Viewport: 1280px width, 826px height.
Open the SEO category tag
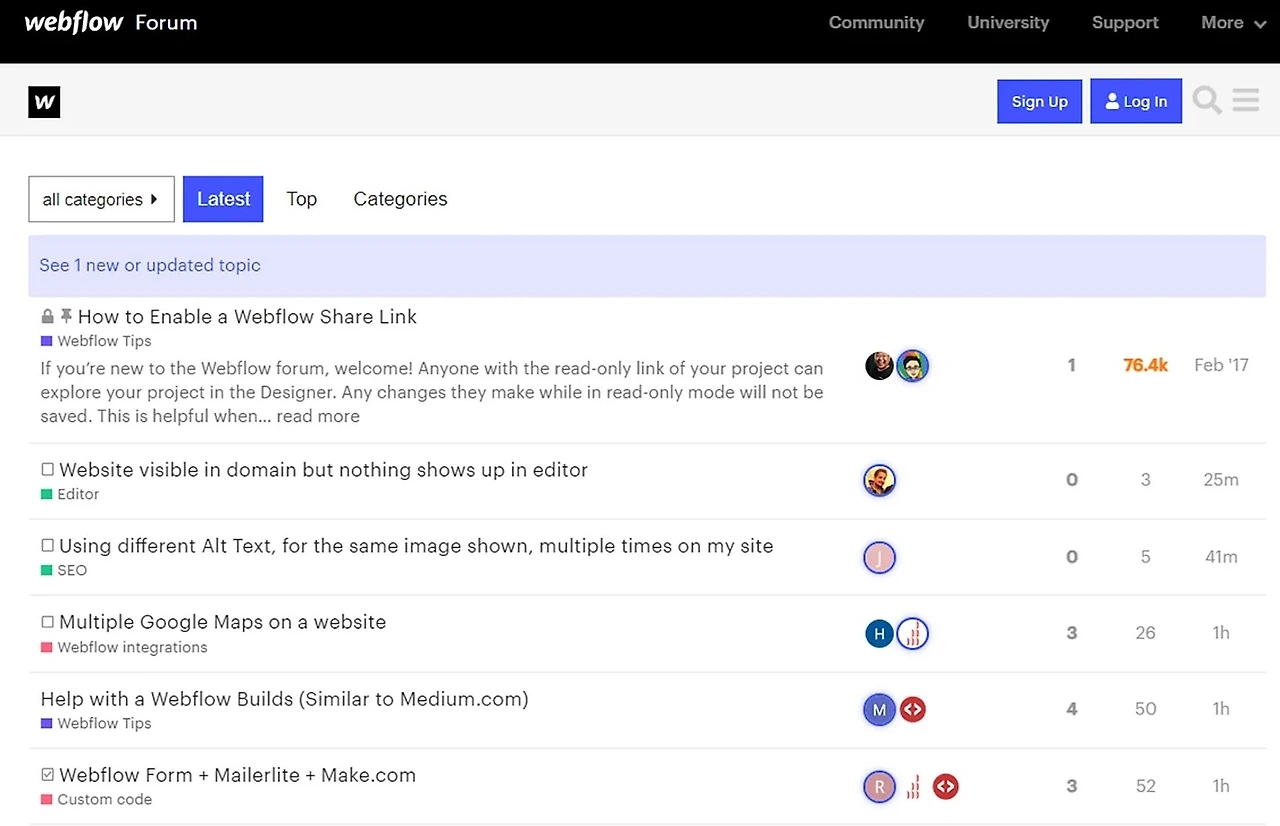click(64, 570)
